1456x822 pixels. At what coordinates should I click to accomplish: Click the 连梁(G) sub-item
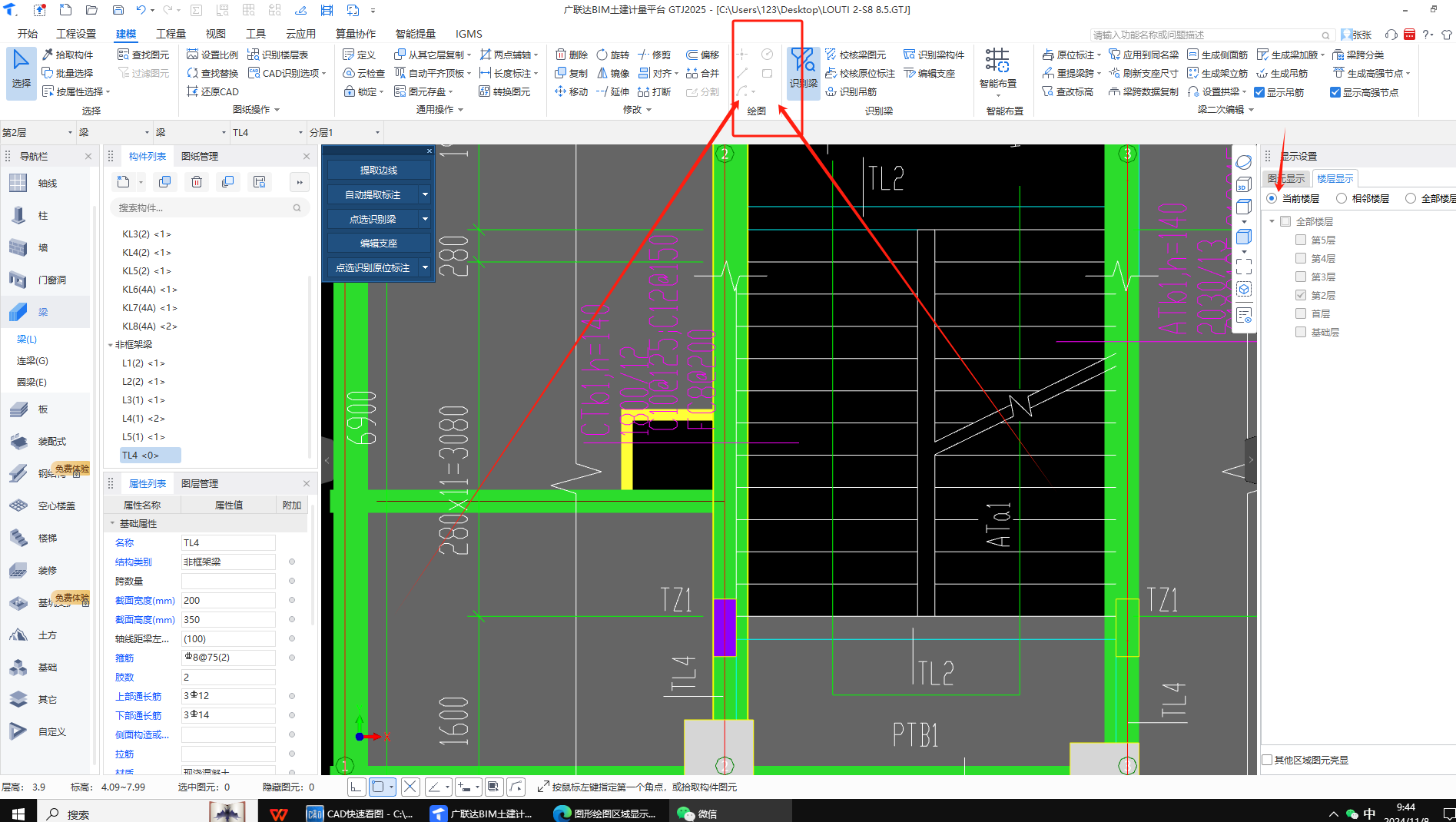tap(32, 360)
